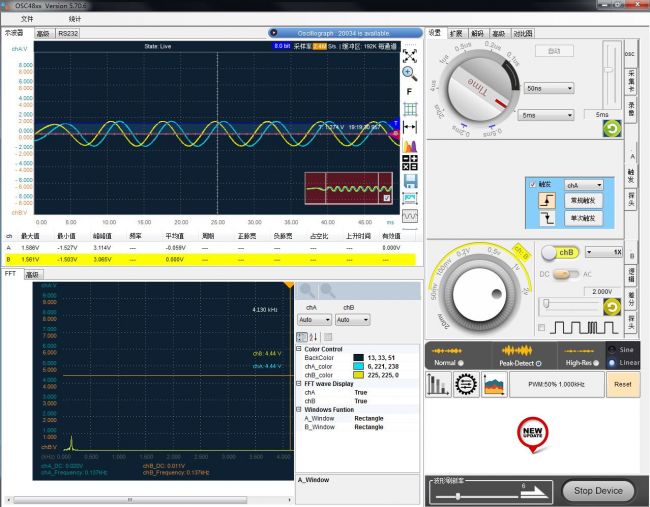Click the waveform refresh rate slider

pyautogui.click(x=458, y=496)
